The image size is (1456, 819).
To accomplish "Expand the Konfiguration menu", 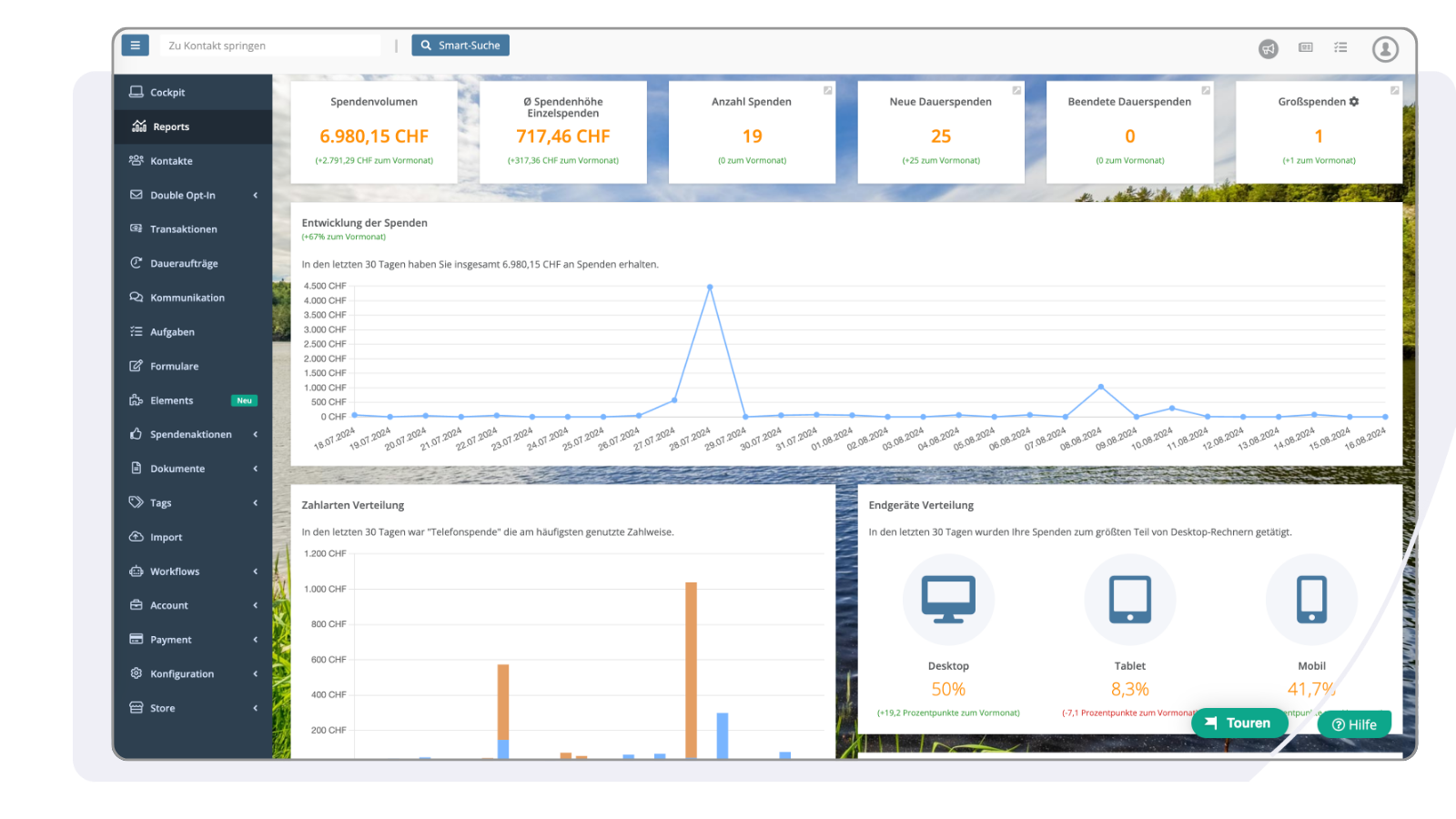I will (x=182, y=673).
